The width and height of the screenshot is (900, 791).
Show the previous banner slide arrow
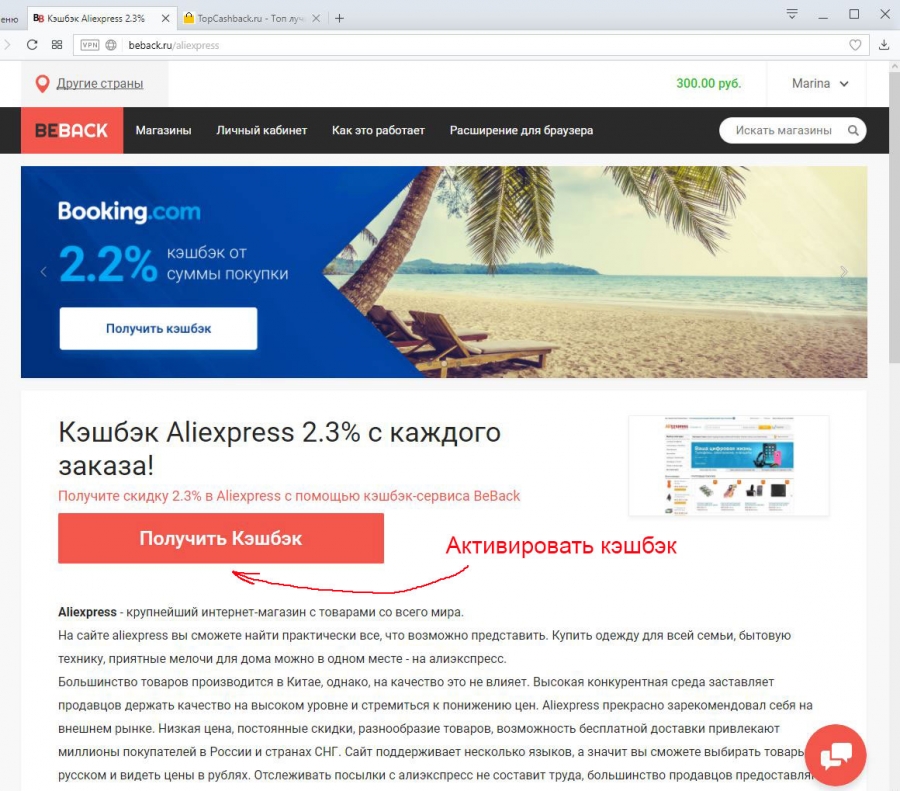(44, 272)
